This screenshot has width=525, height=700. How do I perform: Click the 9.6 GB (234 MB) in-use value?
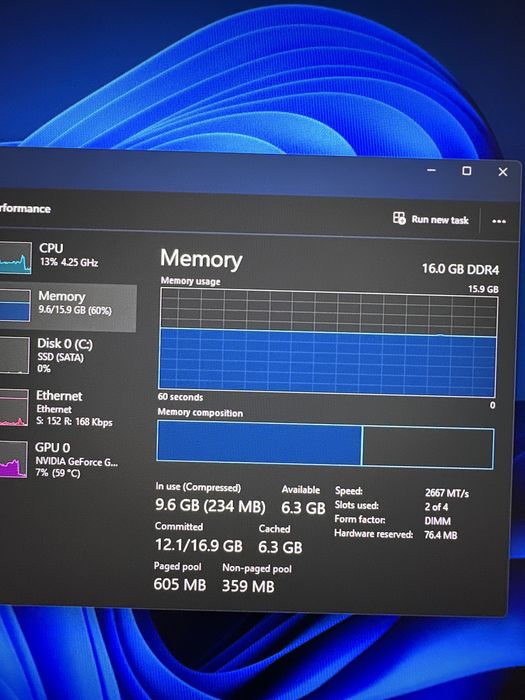coord(210,505)
